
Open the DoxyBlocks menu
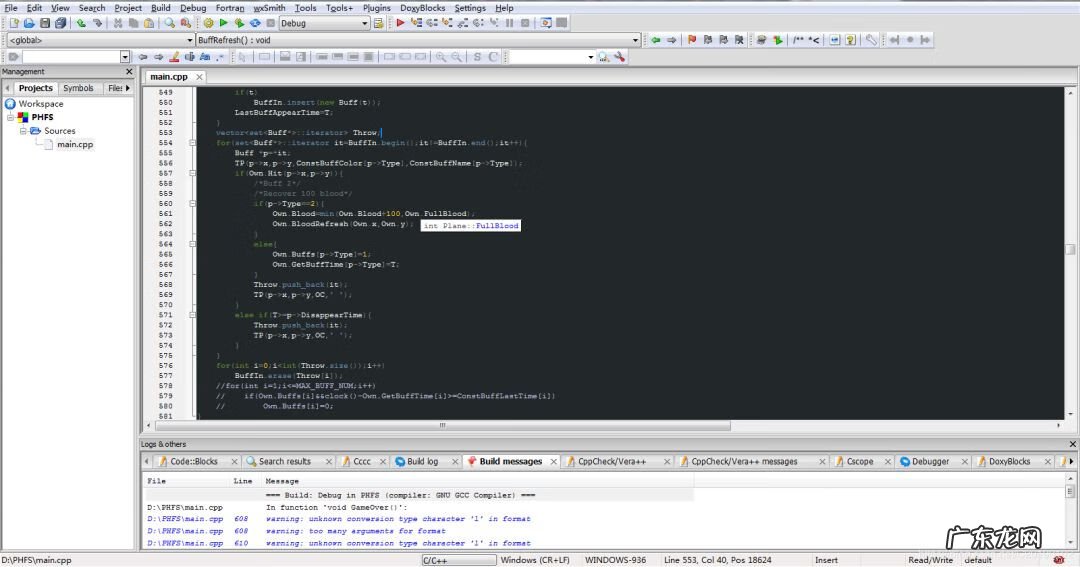click(422, 7)
